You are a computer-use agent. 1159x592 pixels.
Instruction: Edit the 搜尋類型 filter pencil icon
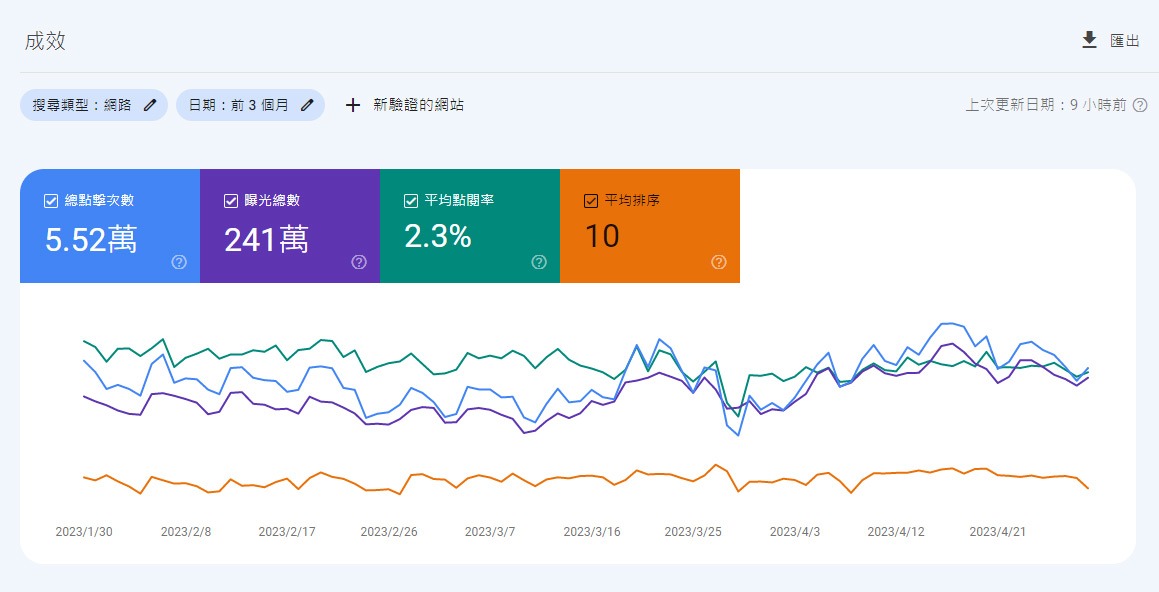click(150, 105)
